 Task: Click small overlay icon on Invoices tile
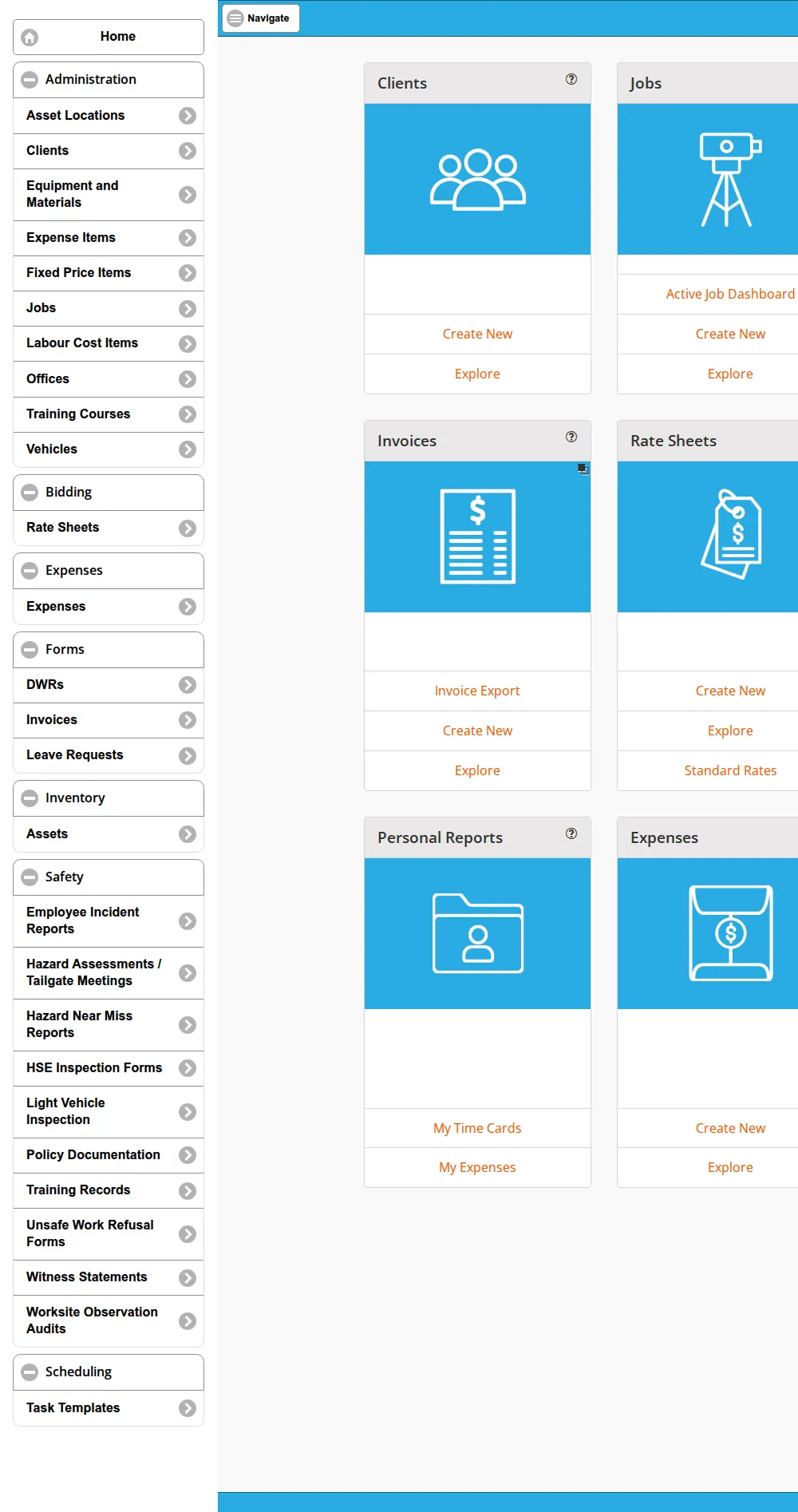click(583, 469)
